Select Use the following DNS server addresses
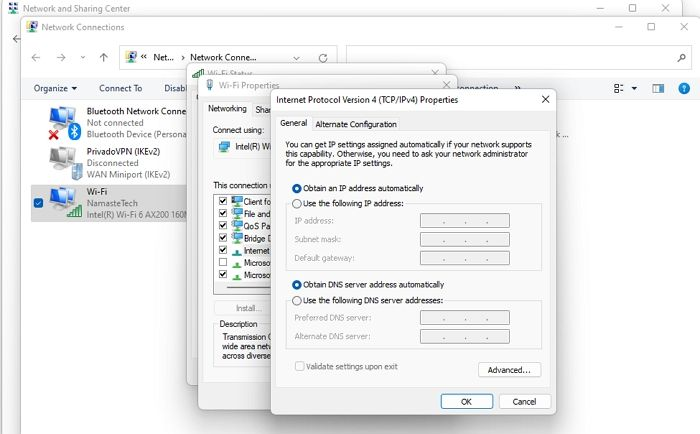This screenshot has height=434, width=700. point(367,300)
